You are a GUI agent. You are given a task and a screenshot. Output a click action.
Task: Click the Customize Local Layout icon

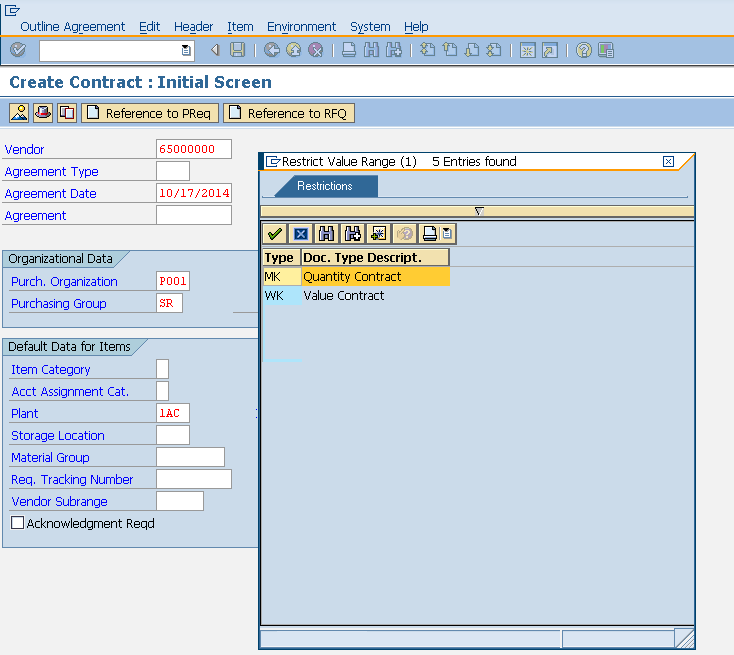coord(606,50)
